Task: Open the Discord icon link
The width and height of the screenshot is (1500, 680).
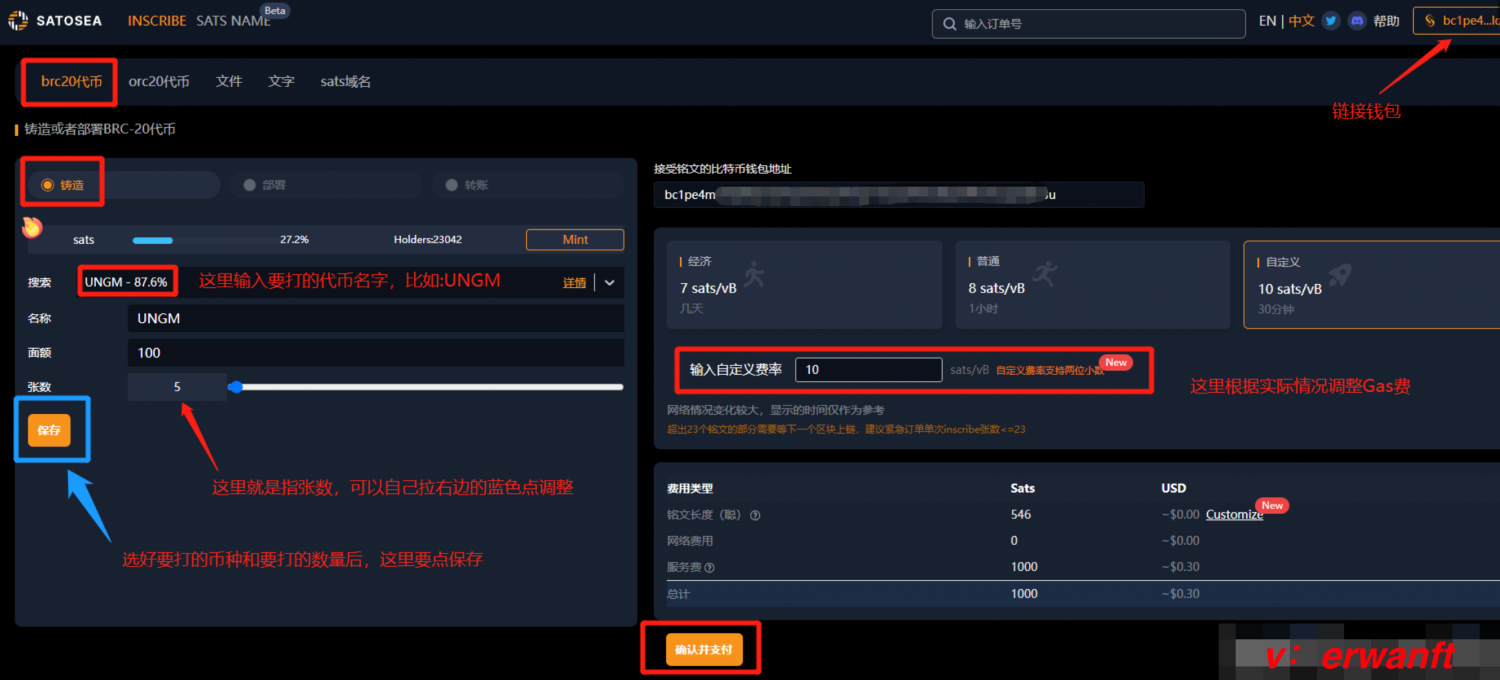Action: click(x=1357, y=21)
